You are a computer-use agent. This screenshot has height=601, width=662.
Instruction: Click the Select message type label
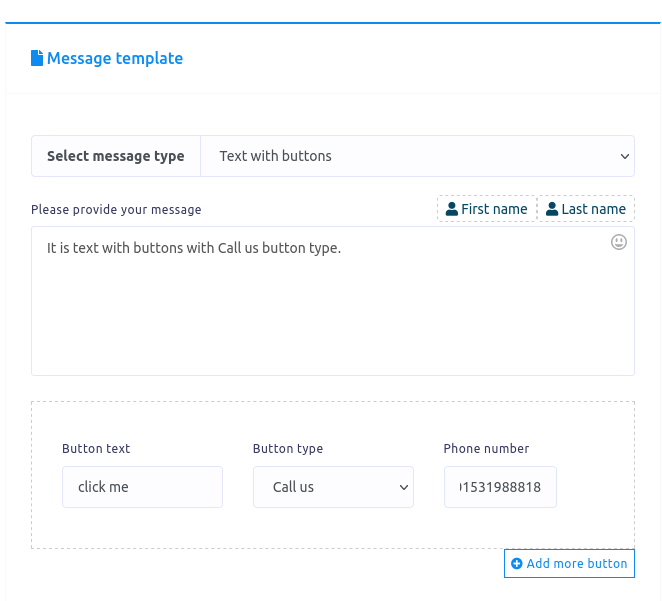(116, 156)
